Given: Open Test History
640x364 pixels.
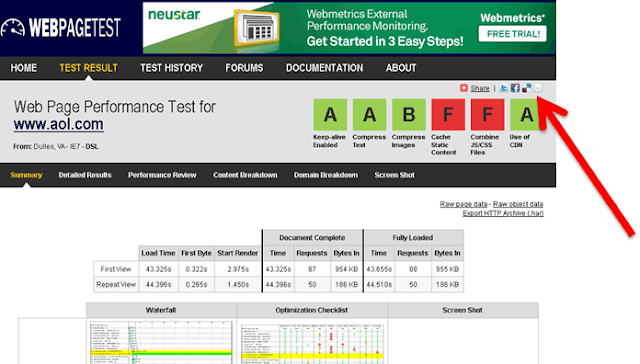Looking at the screenshot, I should 171,68.
